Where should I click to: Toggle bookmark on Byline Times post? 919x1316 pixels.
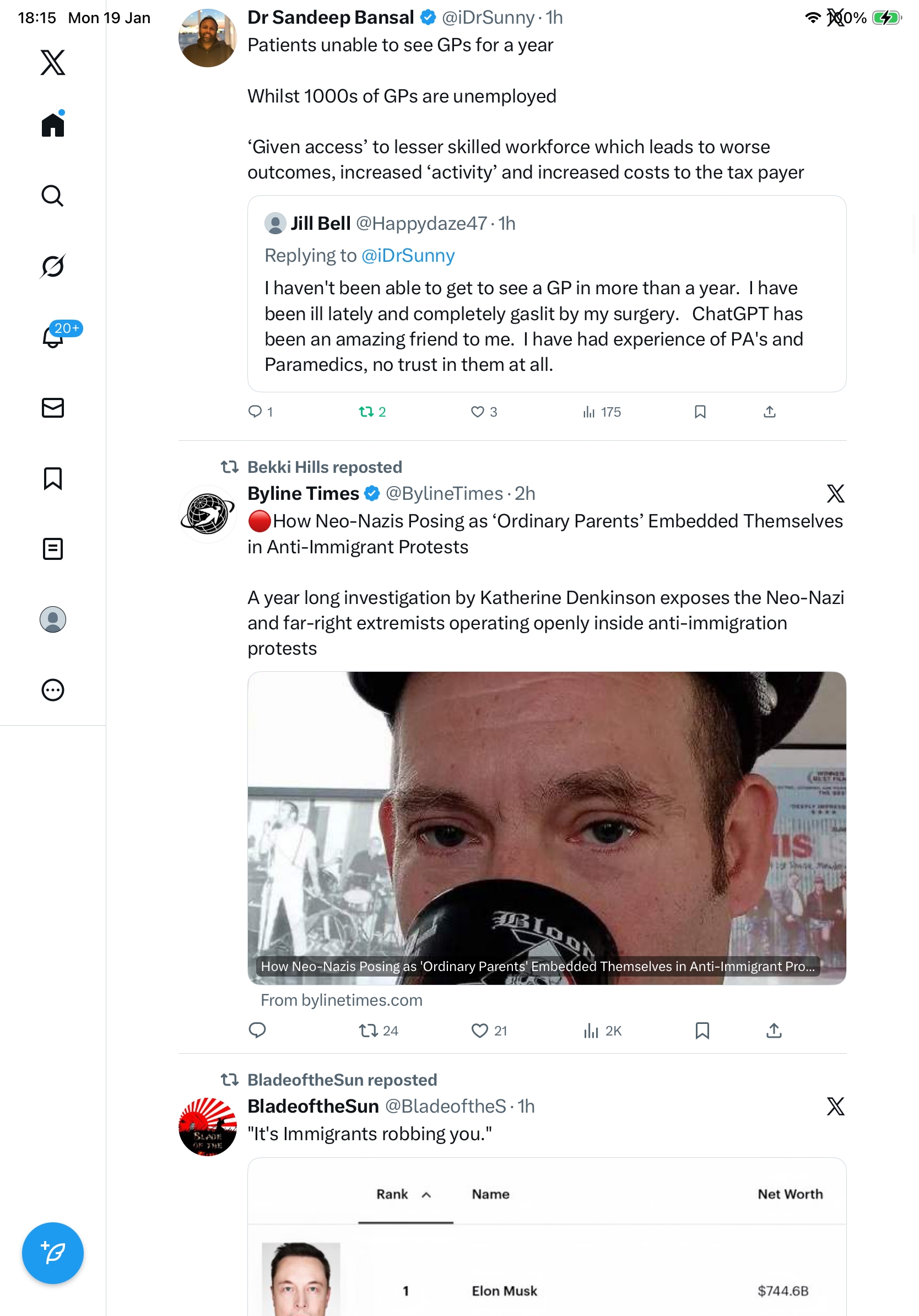pyautogui.click(x=702, y=1031)
